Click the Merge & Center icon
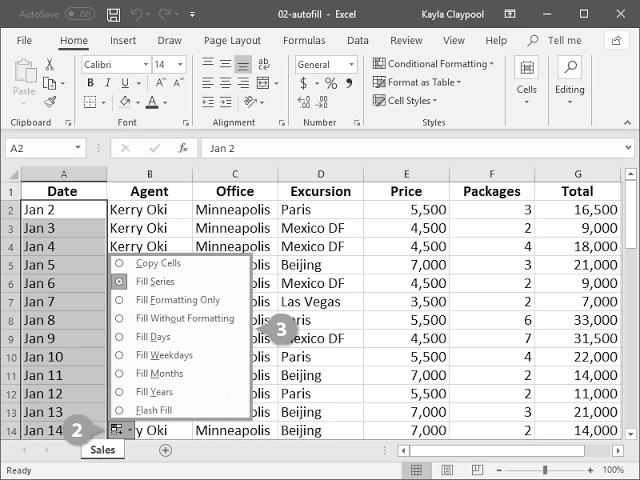Viewport: 640px width, 480px height. tap(263, 83)
